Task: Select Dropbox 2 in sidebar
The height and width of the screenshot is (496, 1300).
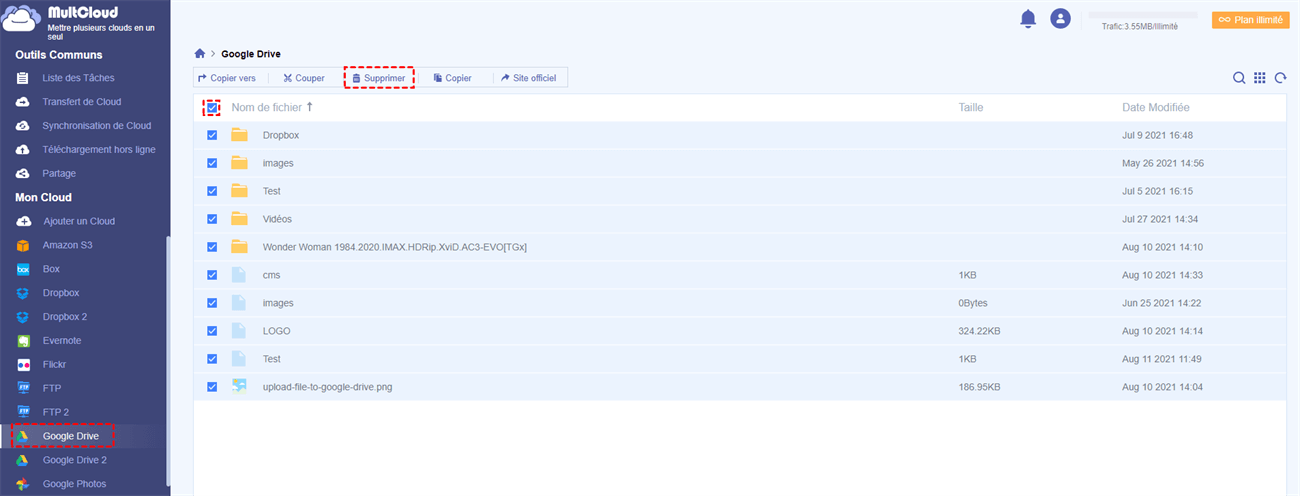Action: [65, 317]
